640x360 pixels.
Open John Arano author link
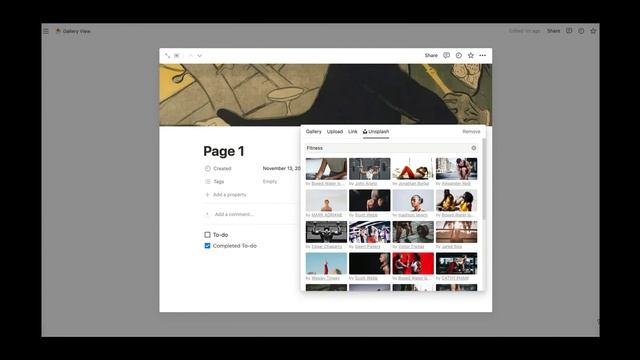(x=366, y=184)
